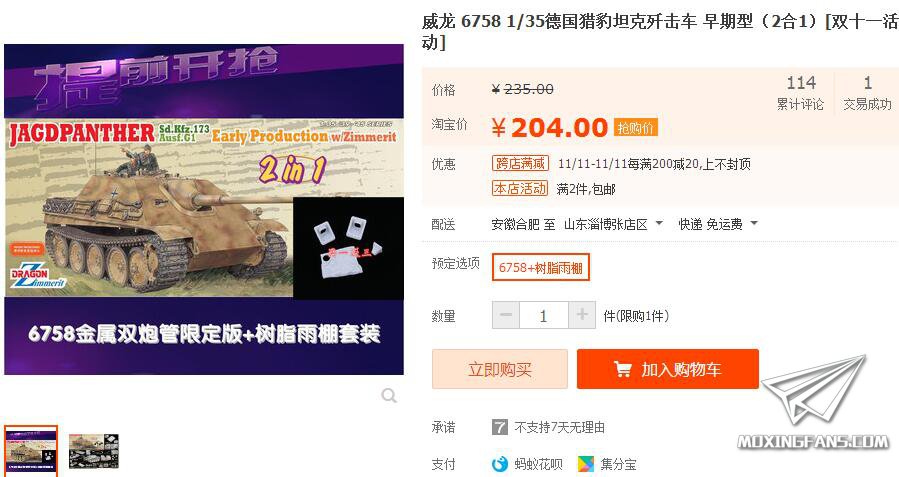Open the 交易成功 transaction count
The width and height of the screenshot is (899, 477).
(867, 92)
